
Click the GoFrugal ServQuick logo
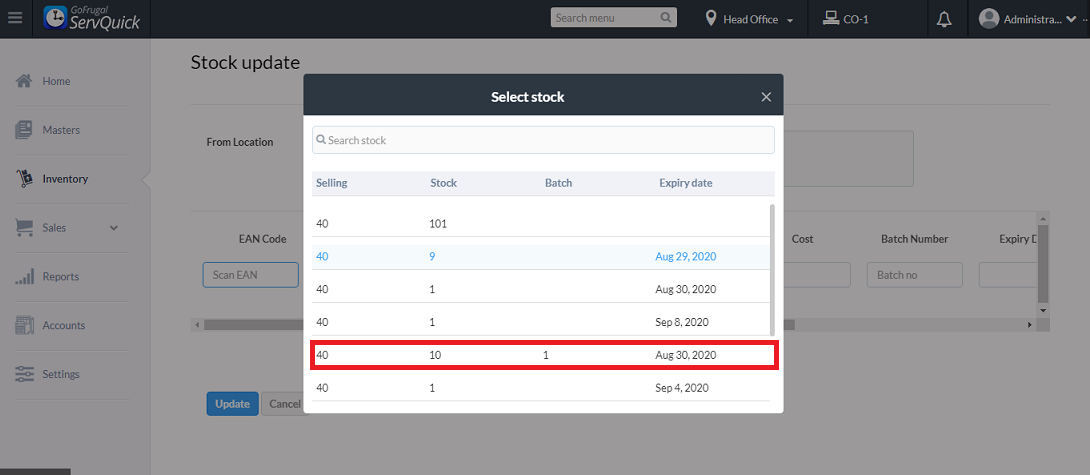coord(91,18)
